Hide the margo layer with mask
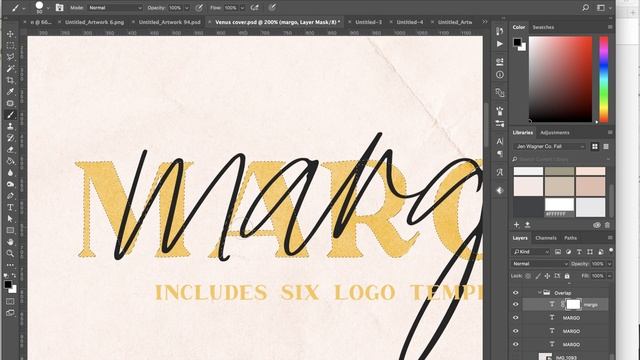The width and height of the screenshot is (640, 360). [516, 304]
